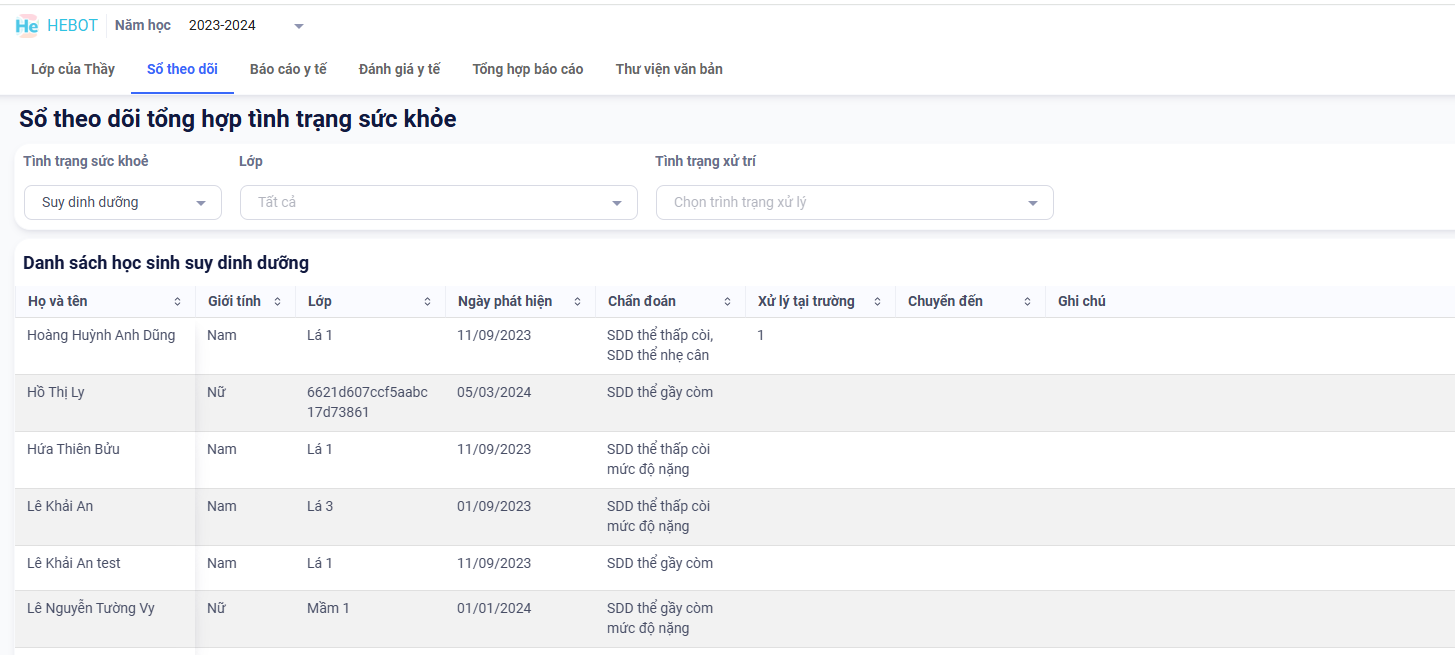Sort by Xử lý tại trường icon
The image size is (1455, 655).
(x=877, y=302)
